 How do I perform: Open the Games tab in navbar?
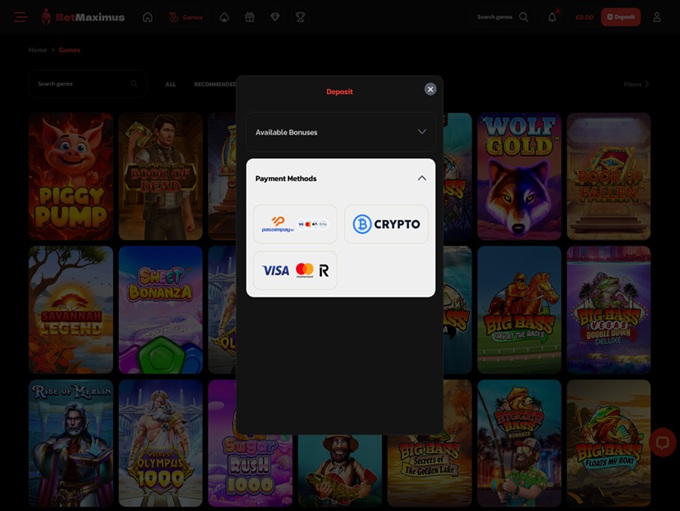coord(186,17)
